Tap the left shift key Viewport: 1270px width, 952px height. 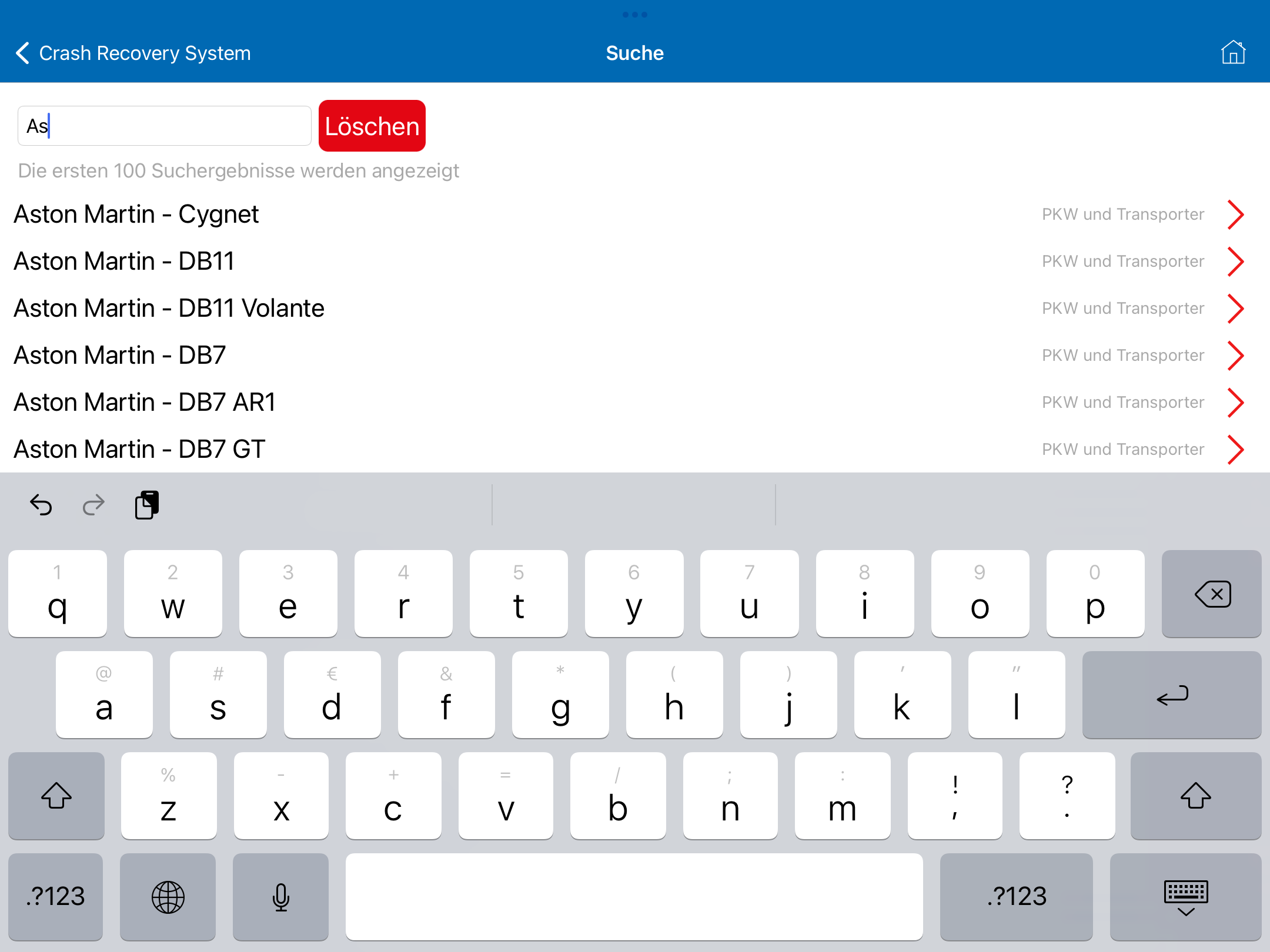(x=56, y=796)
